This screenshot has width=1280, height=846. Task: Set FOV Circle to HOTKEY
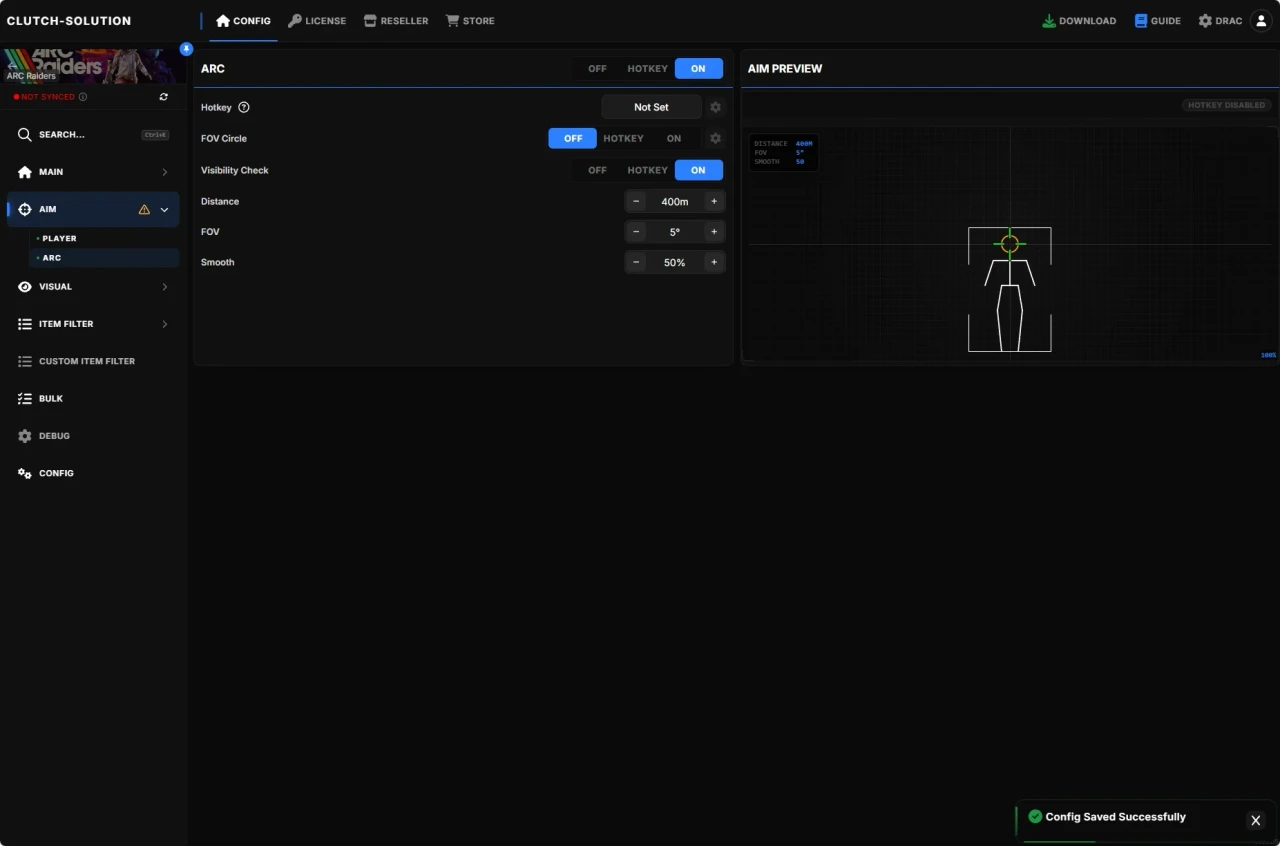623,139
